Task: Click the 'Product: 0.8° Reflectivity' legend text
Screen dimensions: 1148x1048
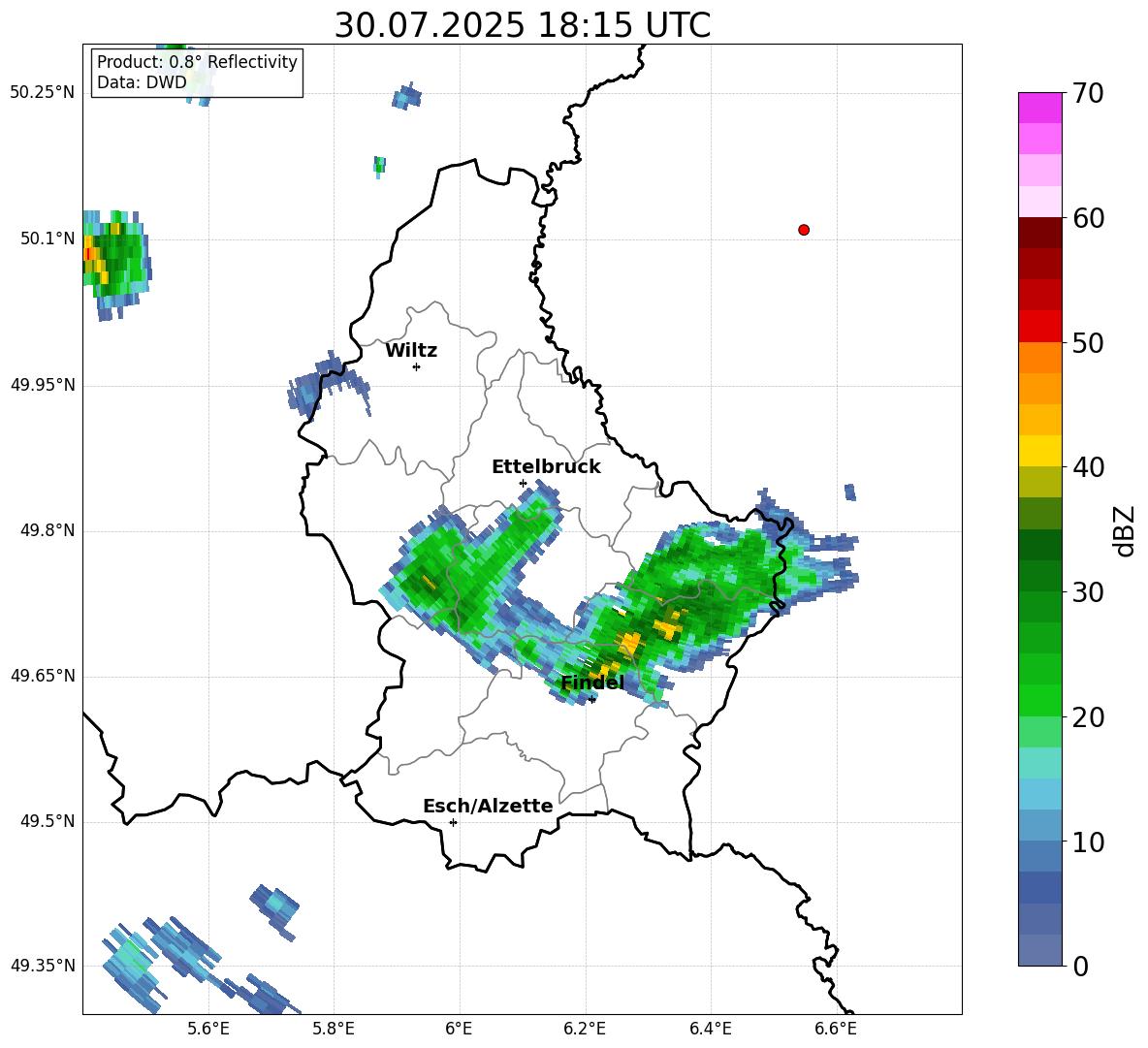Action: (x=197, y=62)
